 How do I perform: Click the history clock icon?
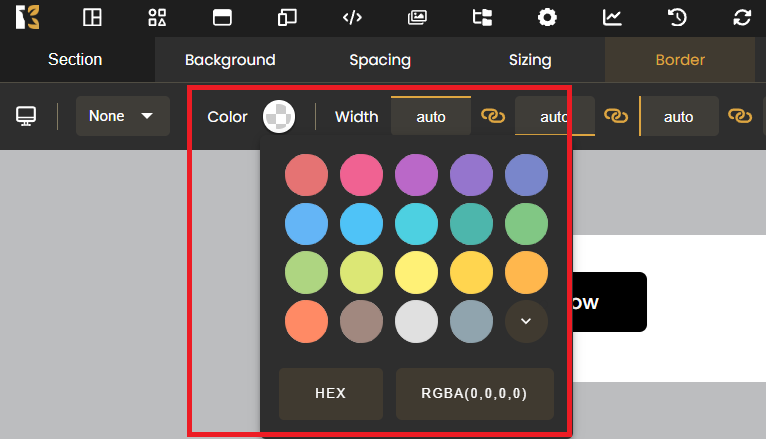(x=677, y=17)
